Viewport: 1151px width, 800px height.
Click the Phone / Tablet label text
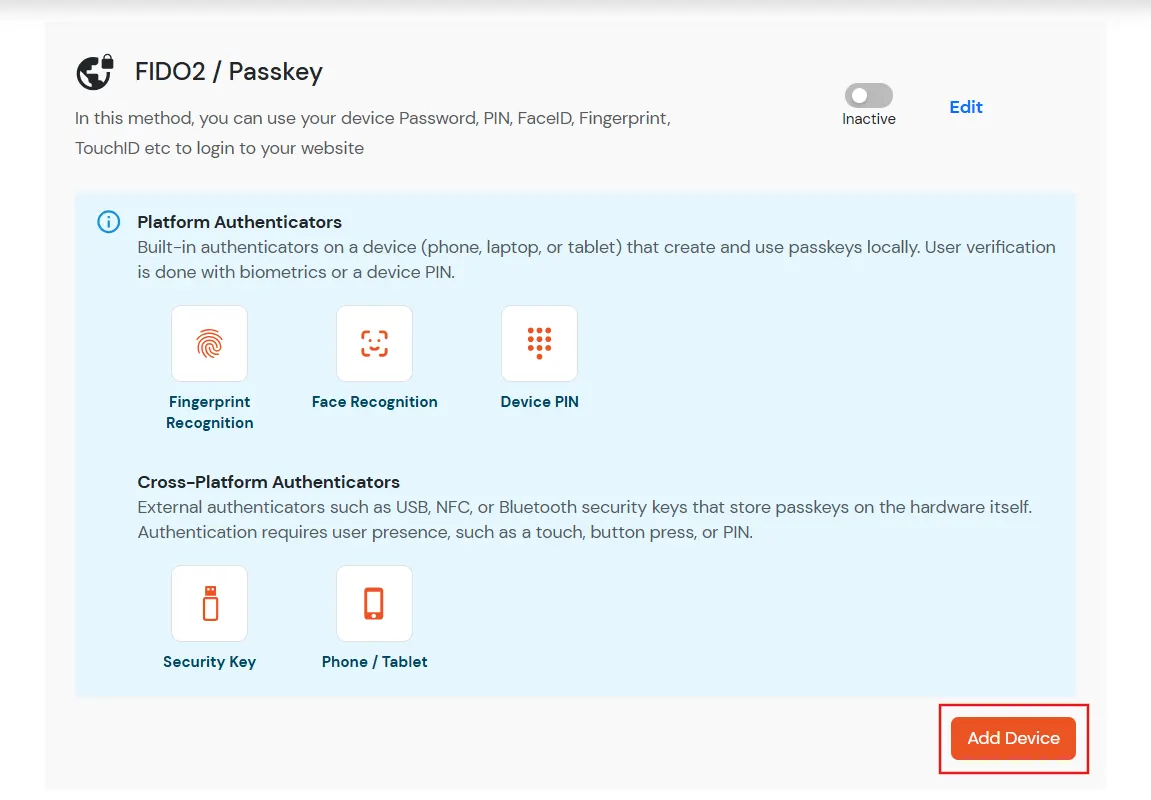374,661
